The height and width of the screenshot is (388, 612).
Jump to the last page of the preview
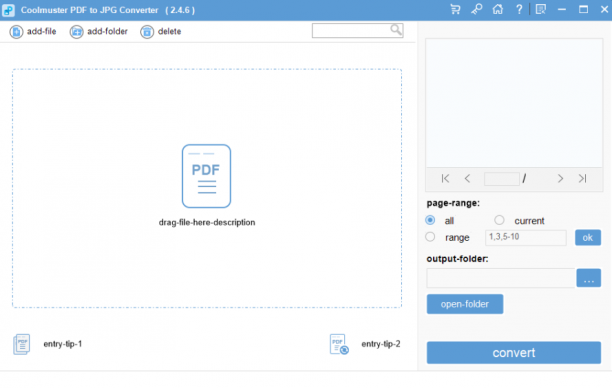582,178
